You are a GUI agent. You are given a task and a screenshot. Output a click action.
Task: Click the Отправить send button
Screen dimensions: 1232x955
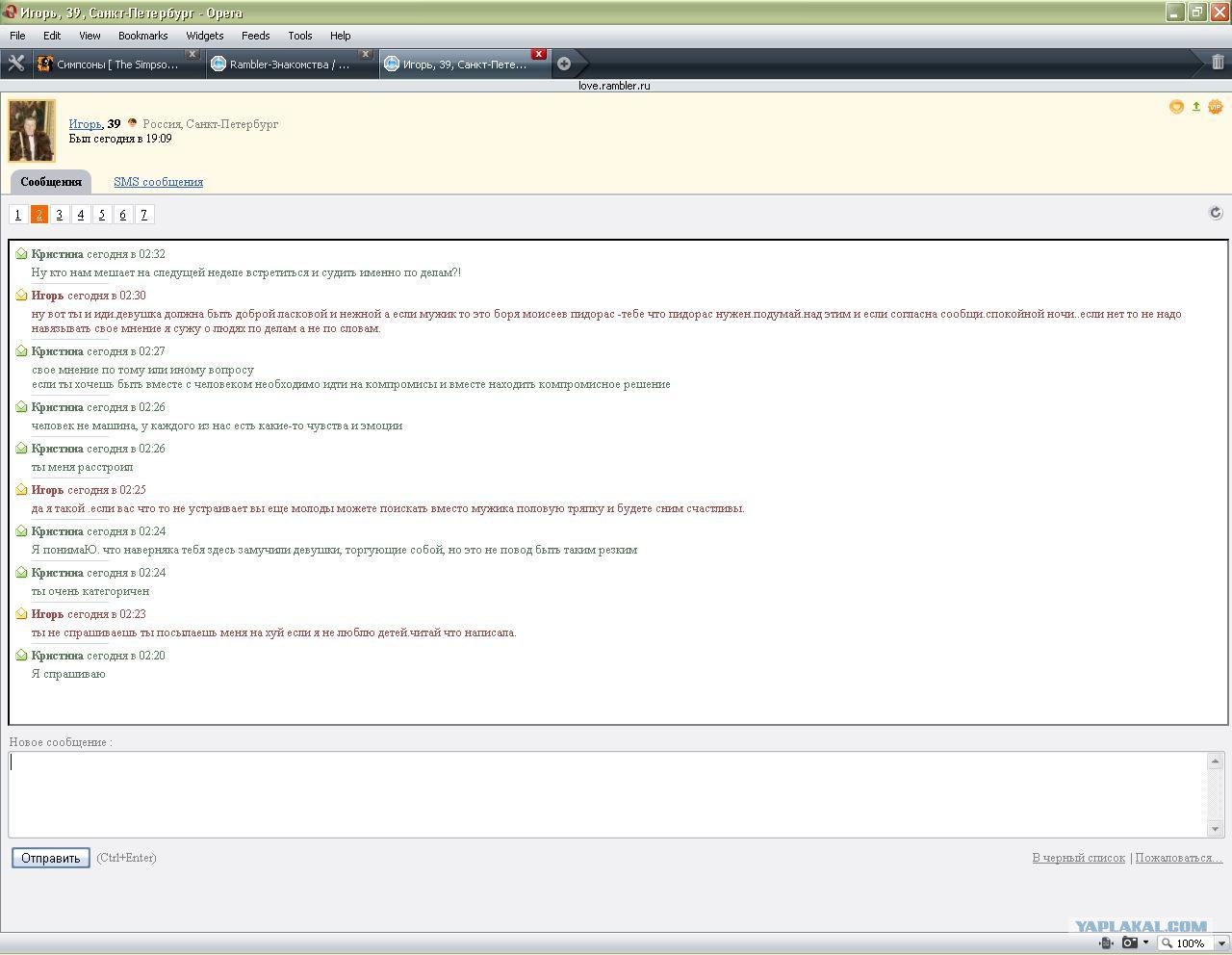[x=51, y=858]
